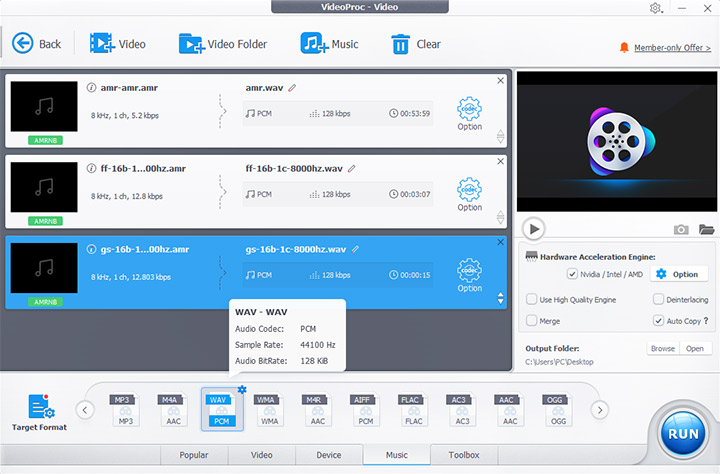Switch to the Device tab
Screen dimensions: 720x474
[x=329, y=455]
